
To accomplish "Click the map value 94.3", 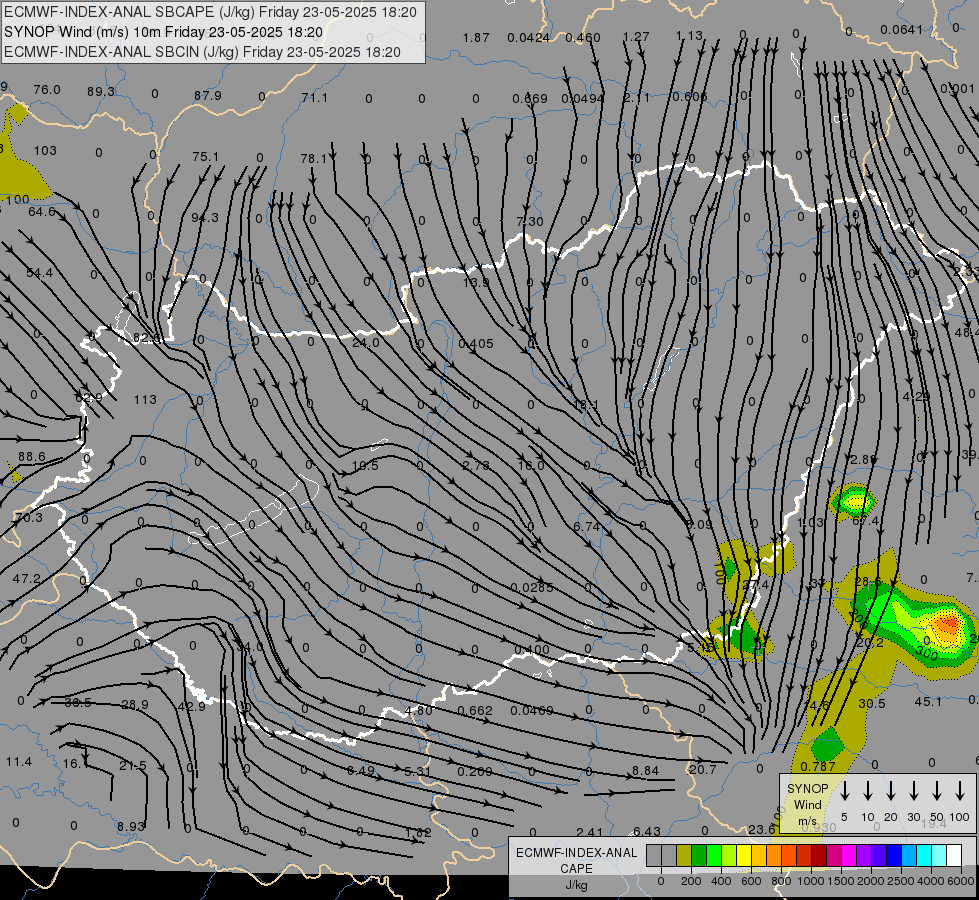I will pos(205,217).
